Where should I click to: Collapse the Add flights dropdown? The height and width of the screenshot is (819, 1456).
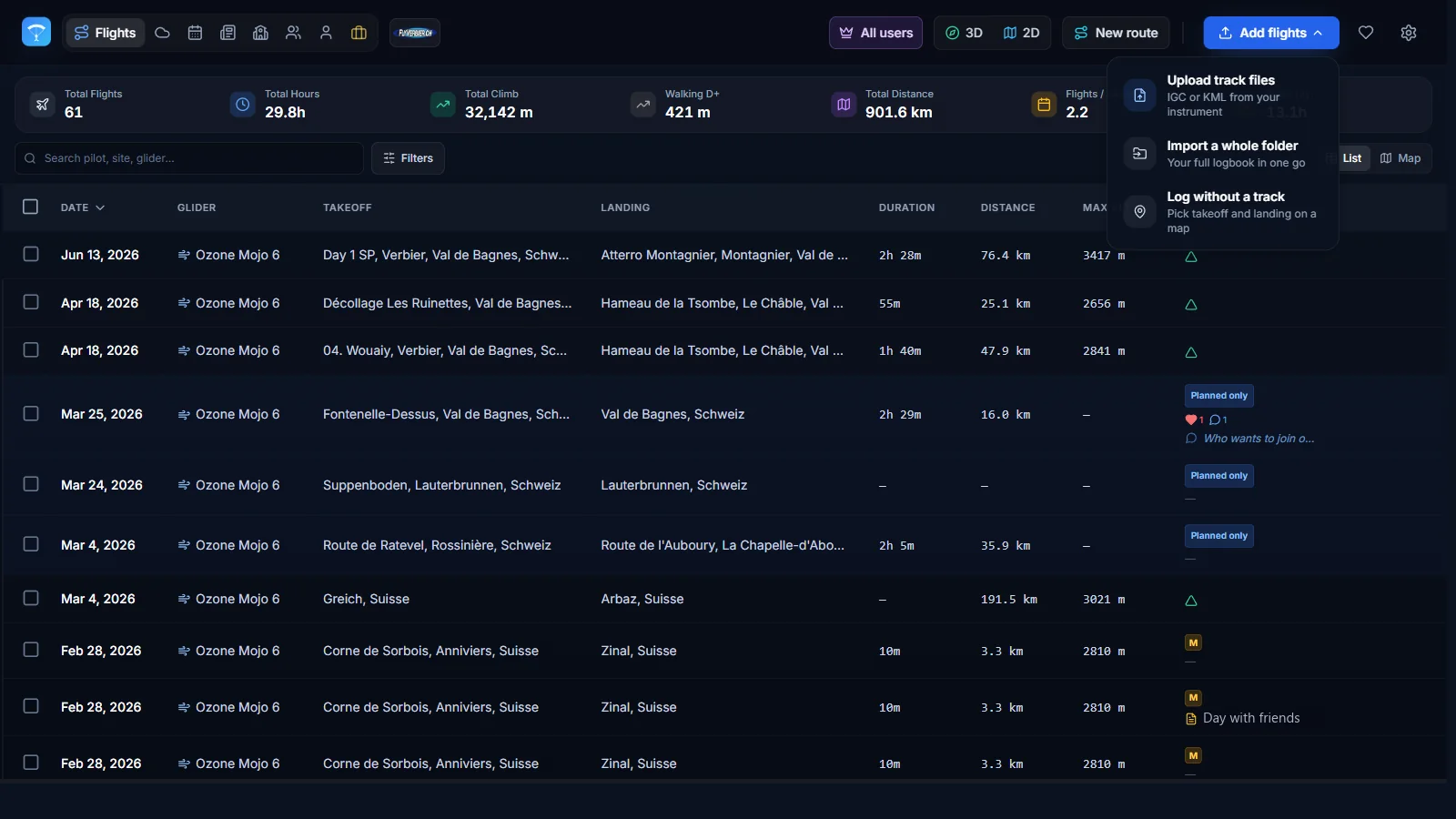click(x=1271, y=33)
